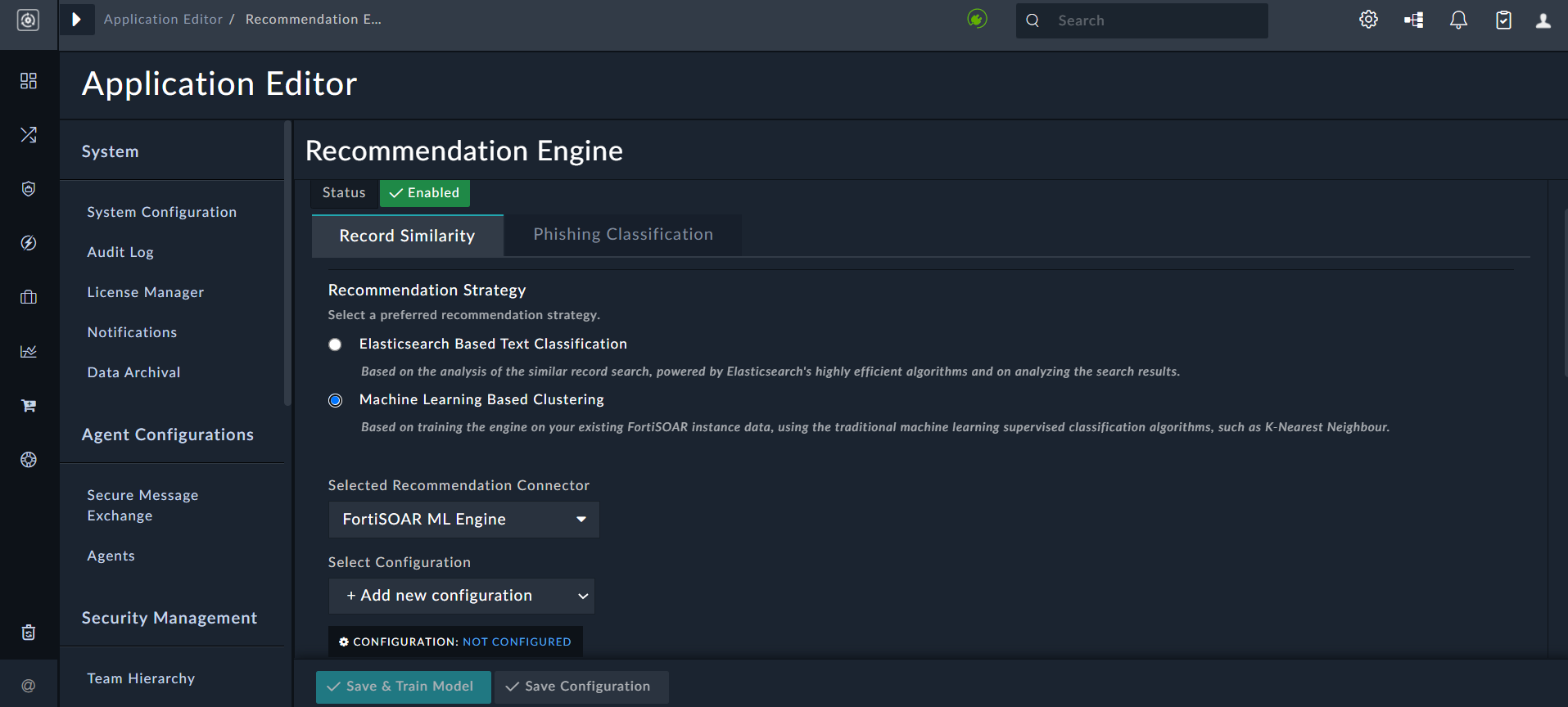Open the notifications bell icon
The width and height of the screenshot is (1568, 707).
[x=1458, y=20]
